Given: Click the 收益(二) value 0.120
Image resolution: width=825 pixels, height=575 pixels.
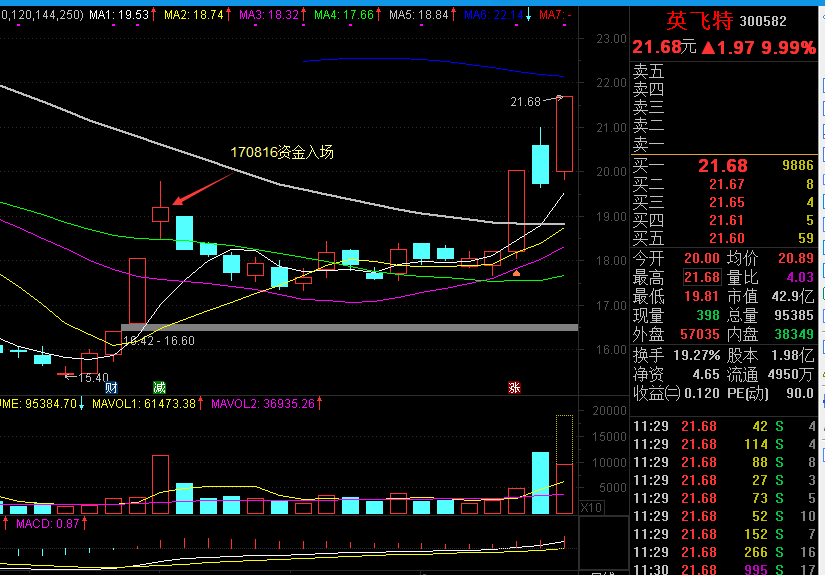Looking at the screenshot, I should [x=701, y=393].
